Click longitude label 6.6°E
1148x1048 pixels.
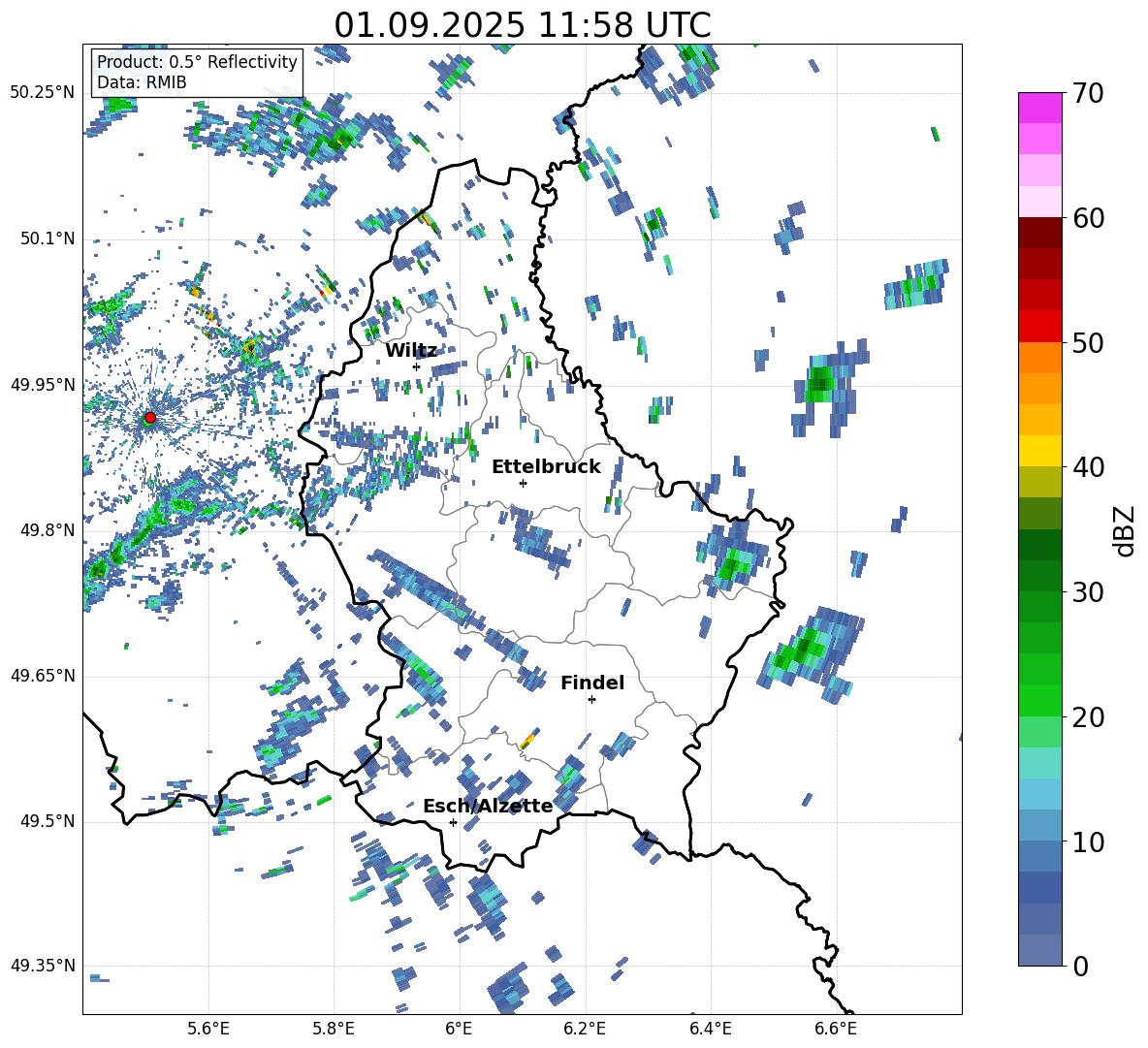tap(836, 1029)
